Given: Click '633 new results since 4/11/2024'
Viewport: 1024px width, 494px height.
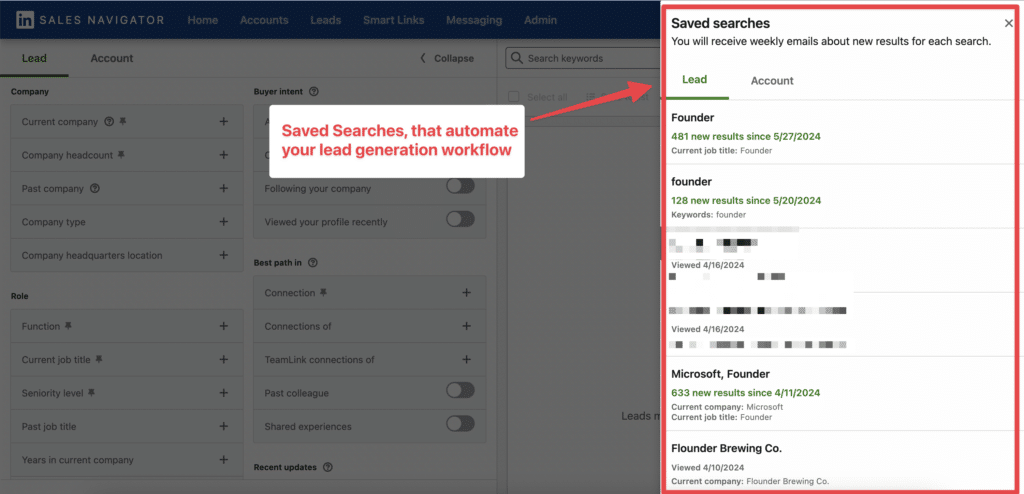Looking at the screenshot, I should 746,393.
